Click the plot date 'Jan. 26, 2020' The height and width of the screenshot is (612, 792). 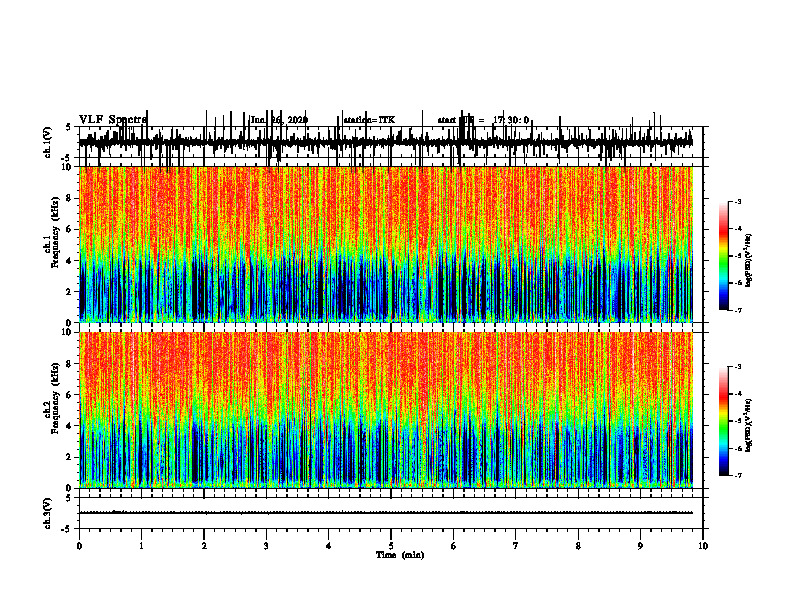coord(279,120)
